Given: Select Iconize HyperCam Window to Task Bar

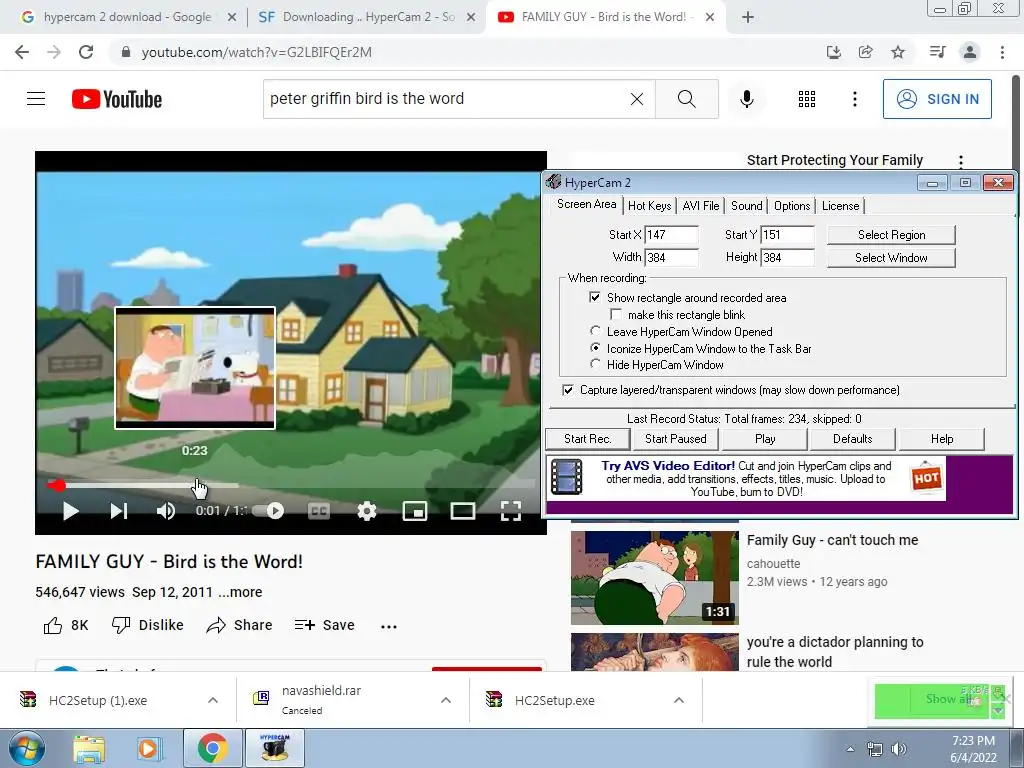Looking at the screenshot, I should click(594, 348).
